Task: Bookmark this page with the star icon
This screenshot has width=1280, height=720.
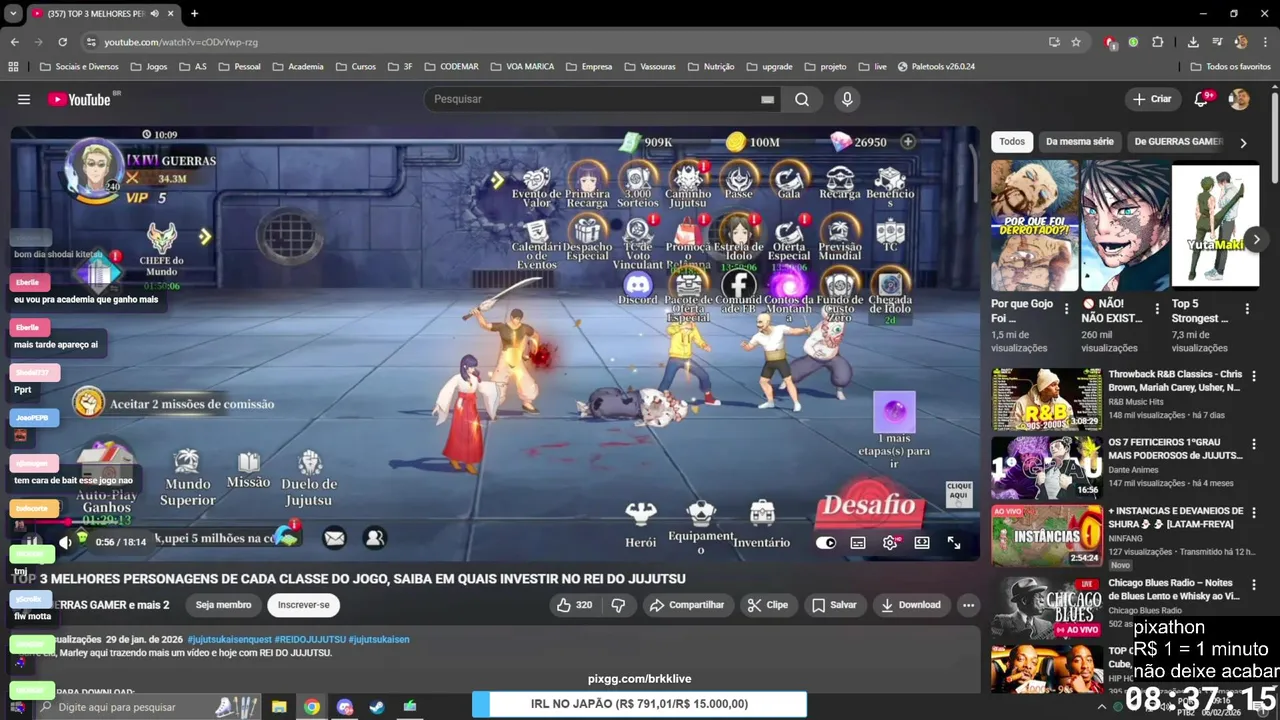Action: 1076,42
